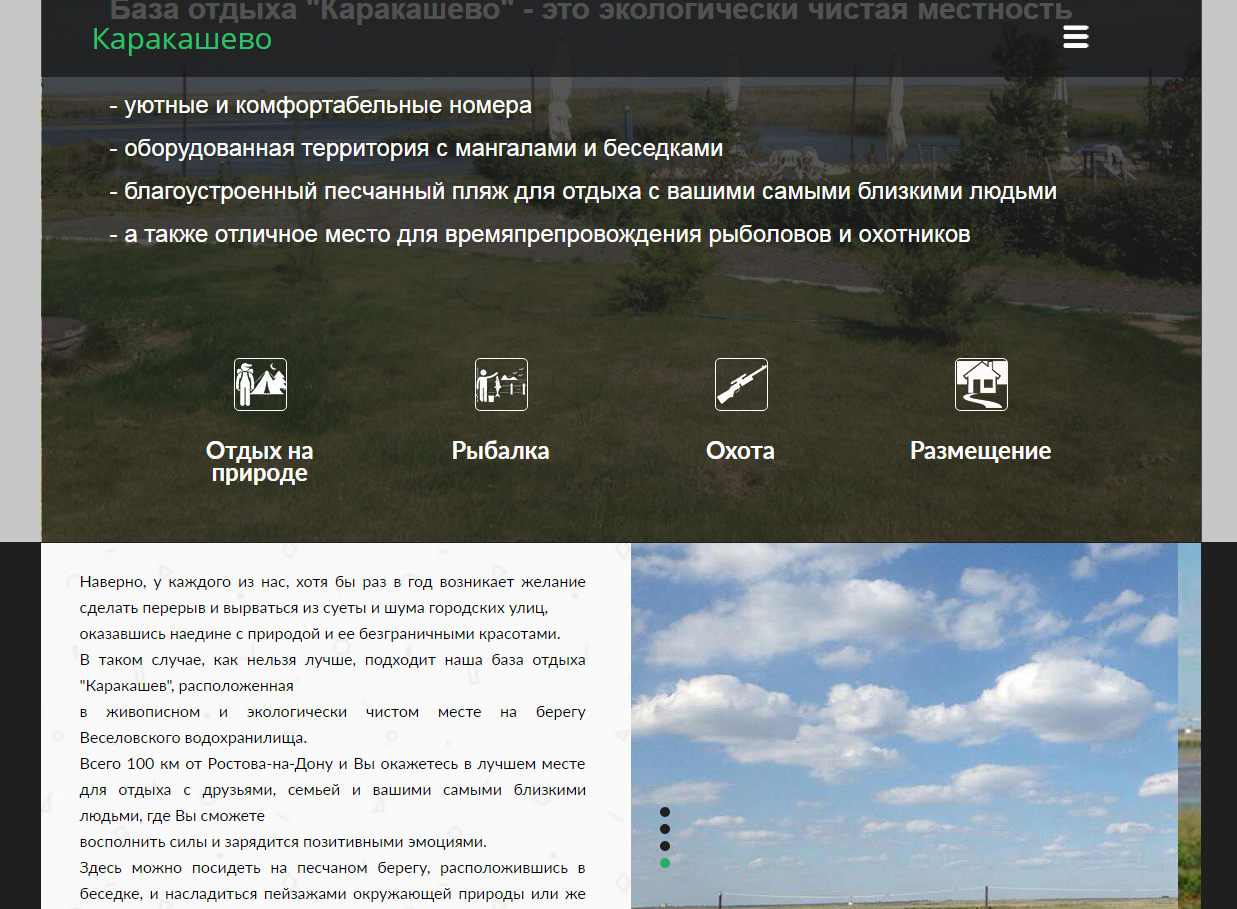
Task: Click the fishing person icon
Action: click(x=501, y=384)
